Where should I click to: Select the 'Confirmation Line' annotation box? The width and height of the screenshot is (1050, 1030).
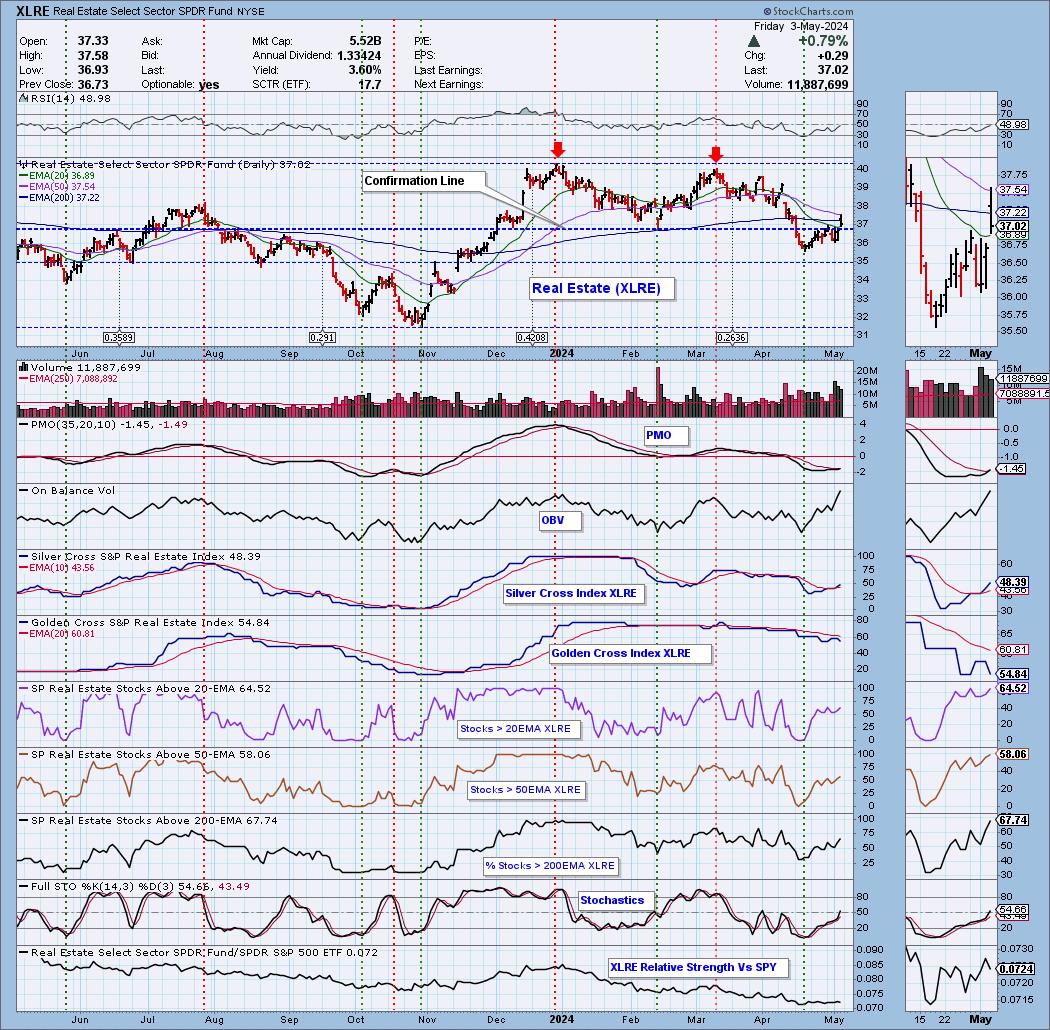(423, 181)
